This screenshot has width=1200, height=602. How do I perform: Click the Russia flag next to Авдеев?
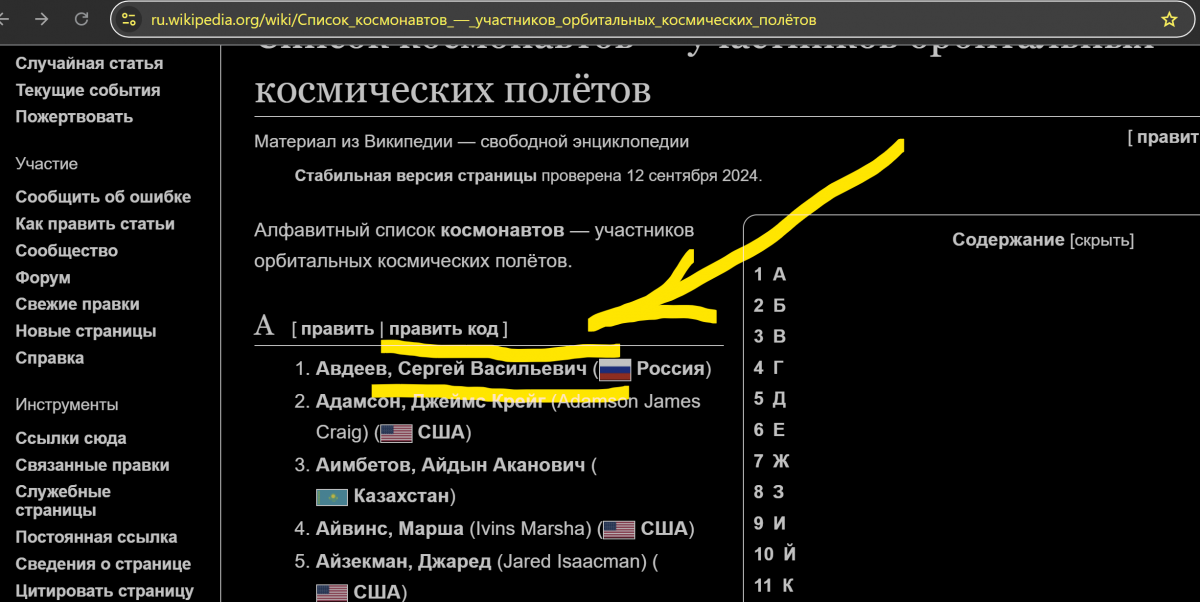tap(615, 370)
